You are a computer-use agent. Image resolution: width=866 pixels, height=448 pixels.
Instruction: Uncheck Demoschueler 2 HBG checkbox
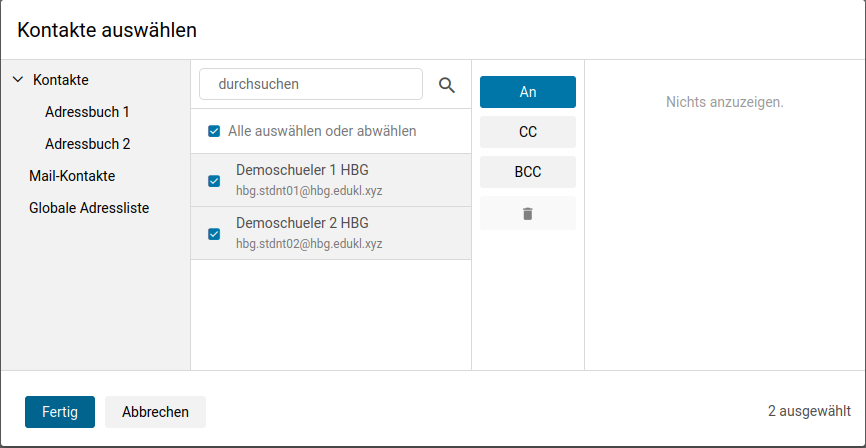point(214,234)
